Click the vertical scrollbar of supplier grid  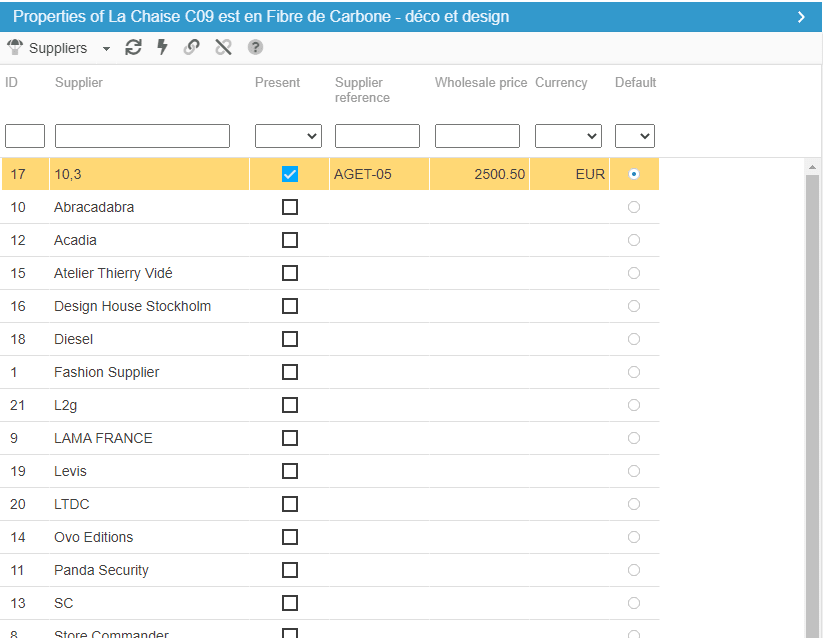pyautogui.click(x=812, y=400)
